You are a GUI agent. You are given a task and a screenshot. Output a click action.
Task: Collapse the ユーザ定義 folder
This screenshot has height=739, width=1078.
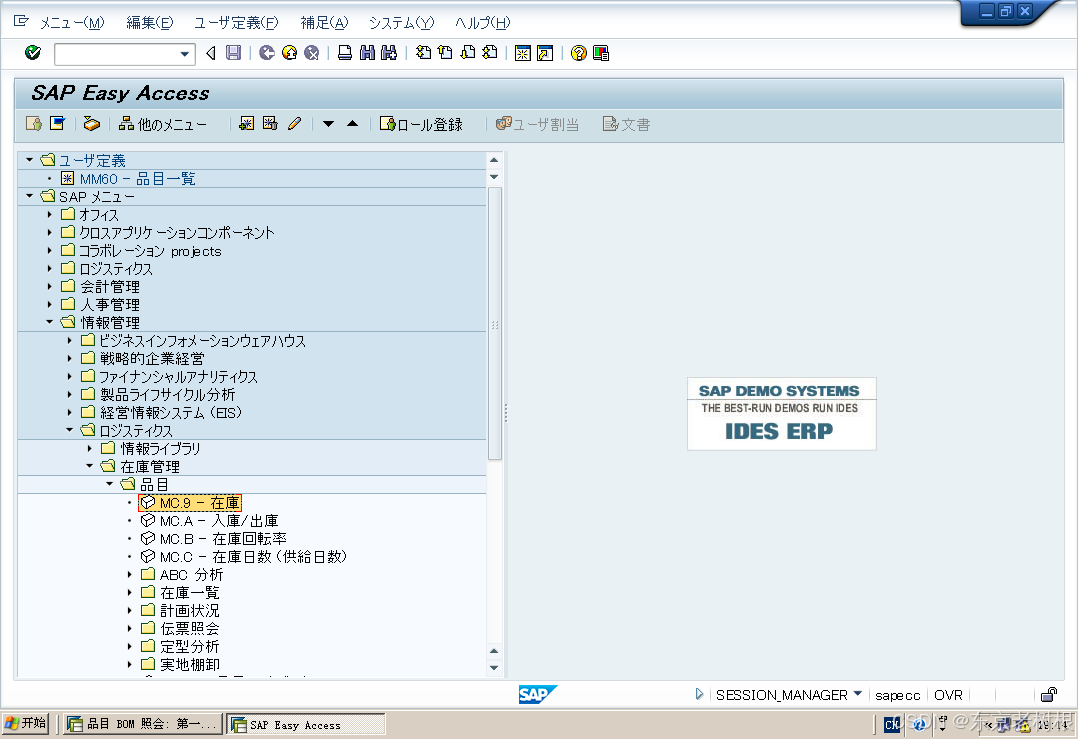click(29, 159)
